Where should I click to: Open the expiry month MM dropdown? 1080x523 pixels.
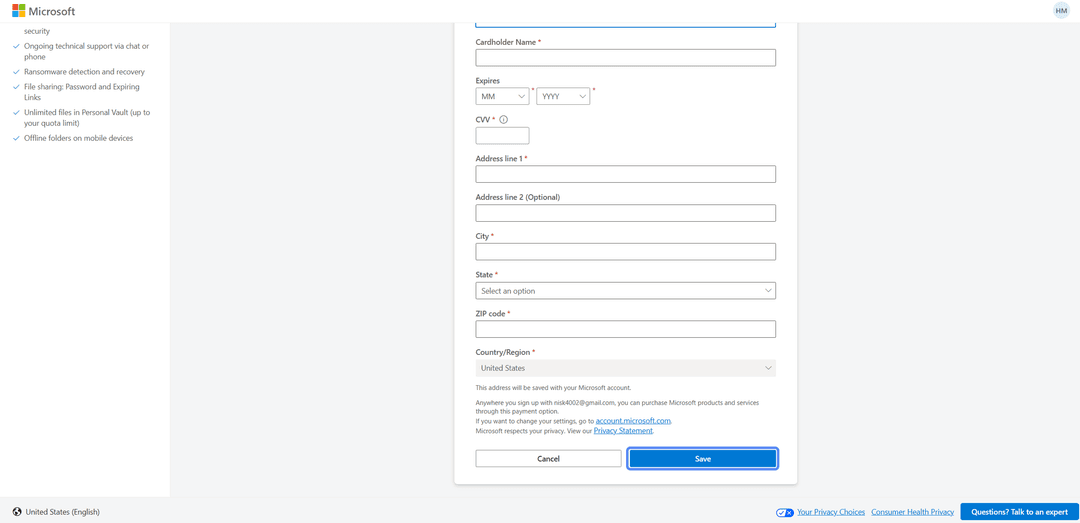(502, 96)
